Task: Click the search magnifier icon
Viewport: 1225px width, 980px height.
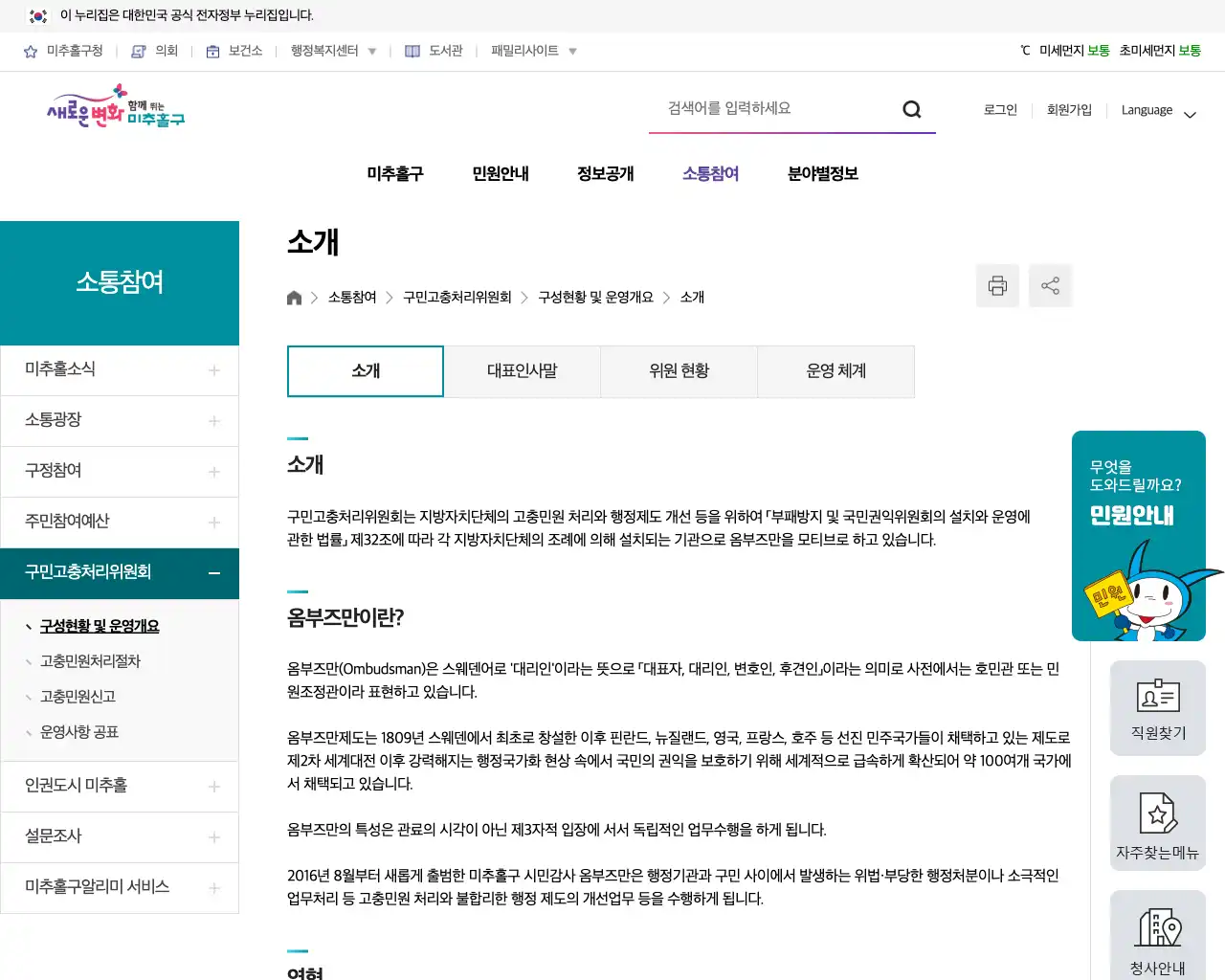Action: click(x=911, y=109)
